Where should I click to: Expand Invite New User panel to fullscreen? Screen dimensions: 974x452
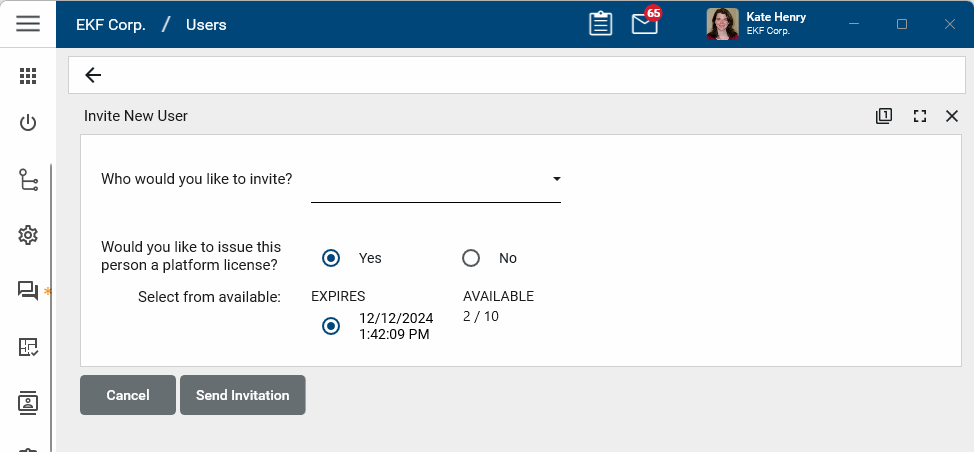(920, 116)
